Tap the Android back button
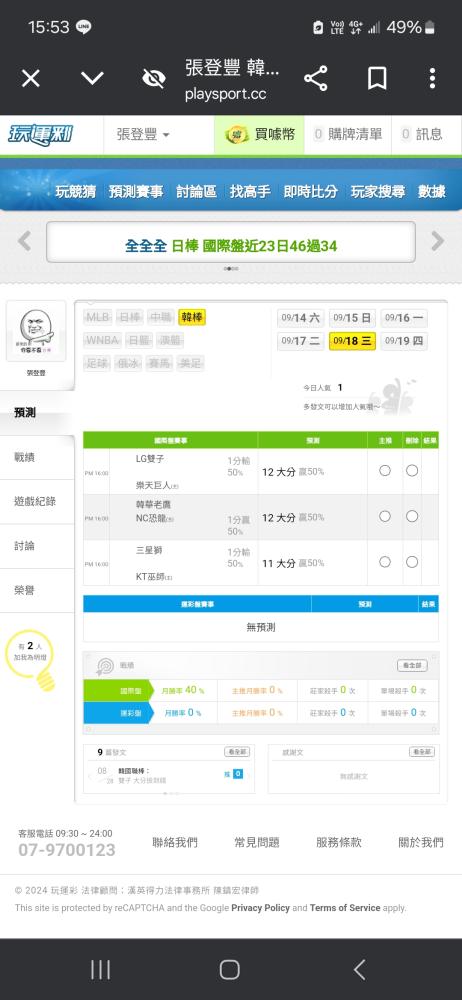Screen dimensions: 462x1000 pos(360,970)
